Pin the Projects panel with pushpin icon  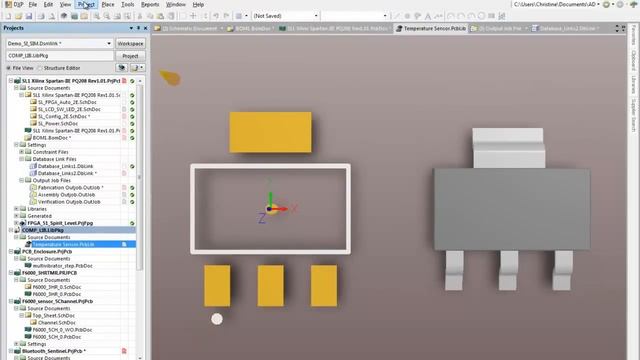click(138, 28)
